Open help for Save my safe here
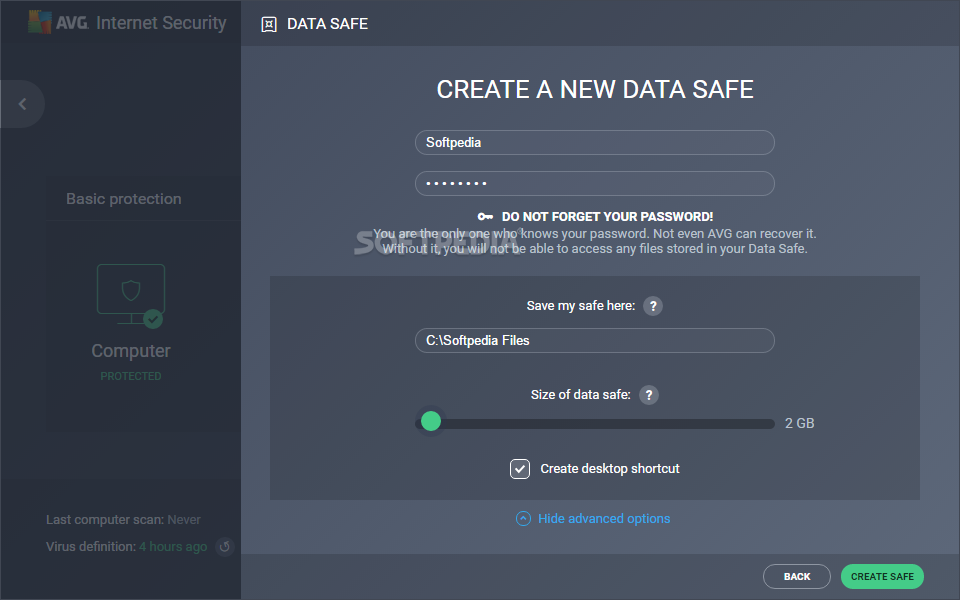 (x=653, y=306)
